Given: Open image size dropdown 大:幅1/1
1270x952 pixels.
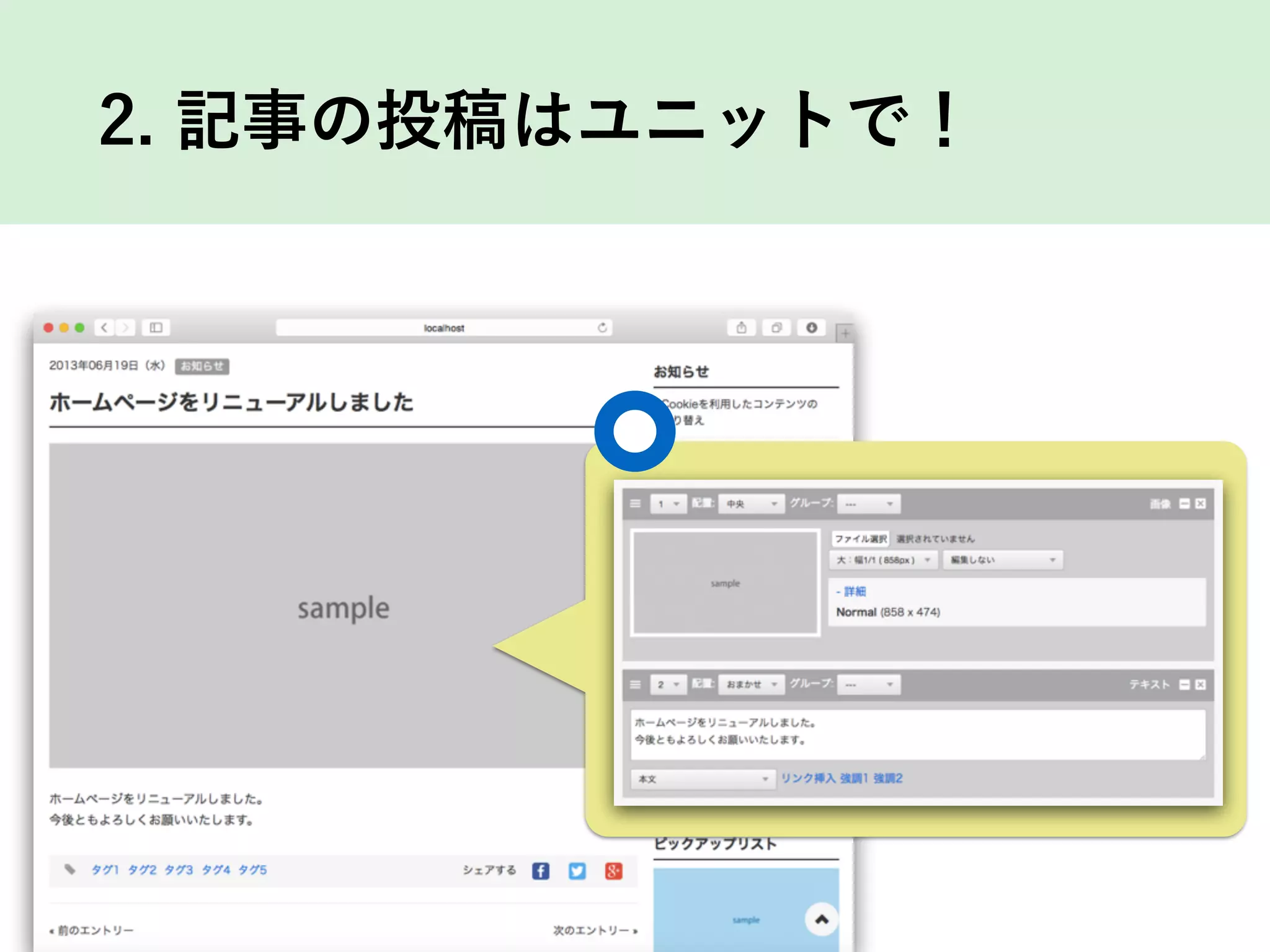Looking at the screenshot, I should tap(884, 560).
